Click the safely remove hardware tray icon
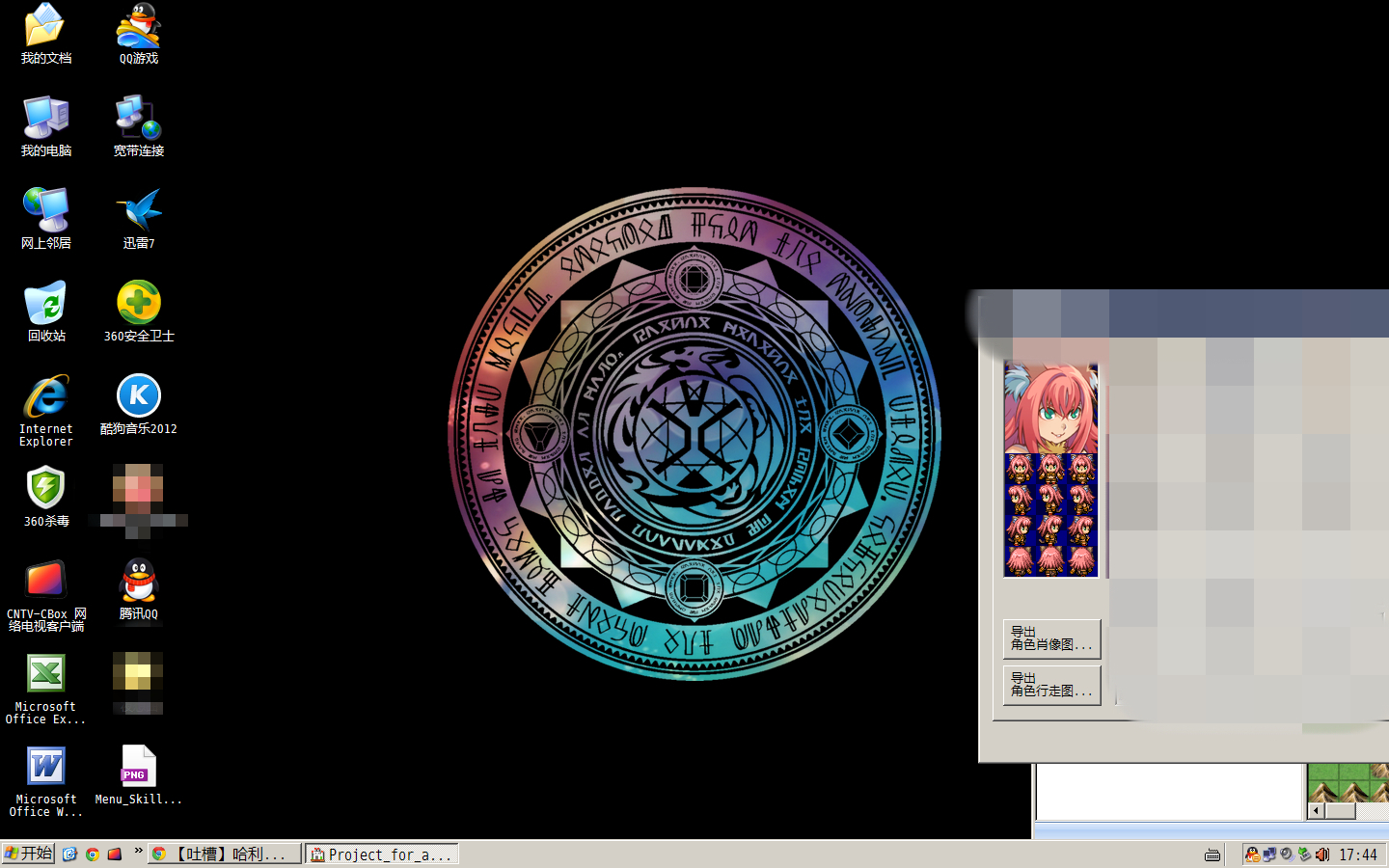Screen dimensions: 1389x868 click(1304, 854)
